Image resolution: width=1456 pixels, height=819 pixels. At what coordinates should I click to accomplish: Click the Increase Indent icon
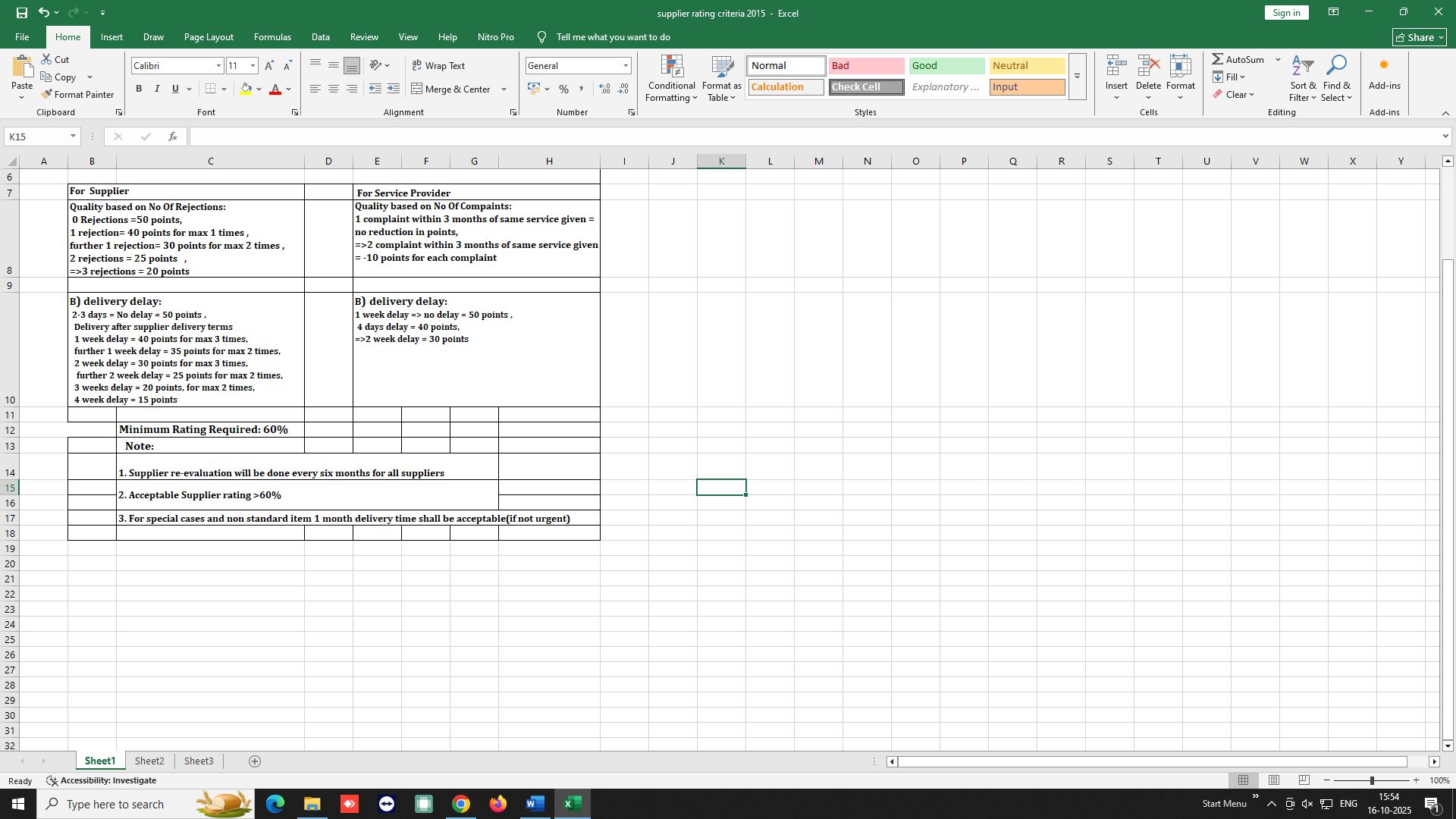393,89
